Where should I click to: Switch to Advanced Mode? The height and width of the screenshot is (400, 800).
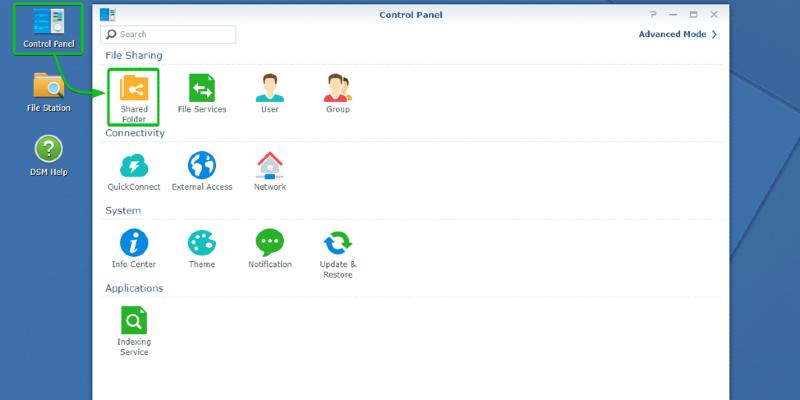pos(677,34)
